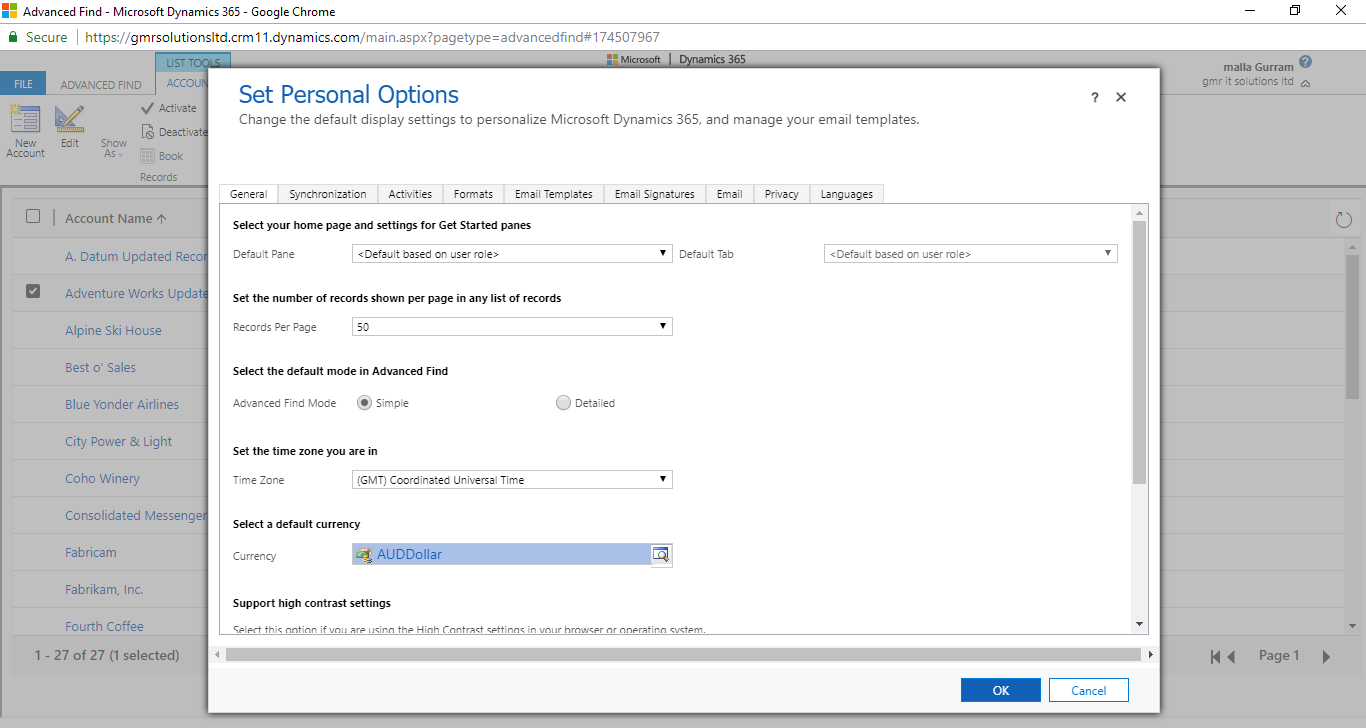Screen dimensions: 1366x728
Task: Open the Activities tab
Action: click(x=410, y=194)
